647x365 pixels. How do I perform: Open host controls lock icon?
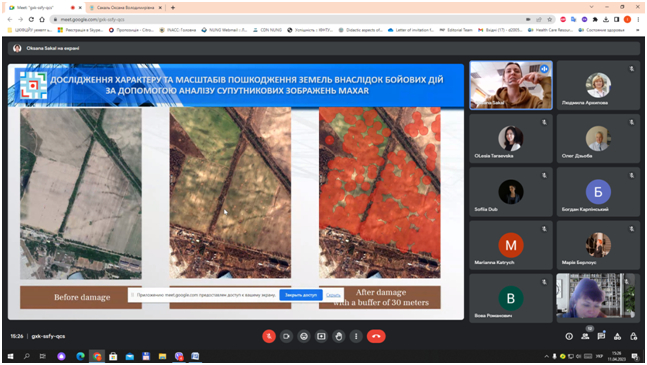[633, 337]
